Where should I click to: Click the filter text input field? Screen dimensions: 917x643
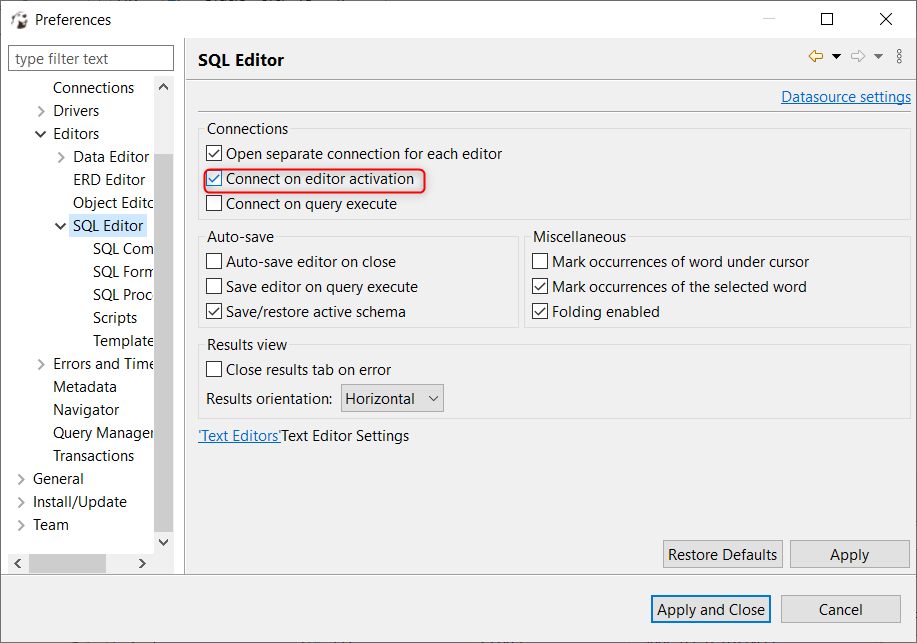coord(91,59)
